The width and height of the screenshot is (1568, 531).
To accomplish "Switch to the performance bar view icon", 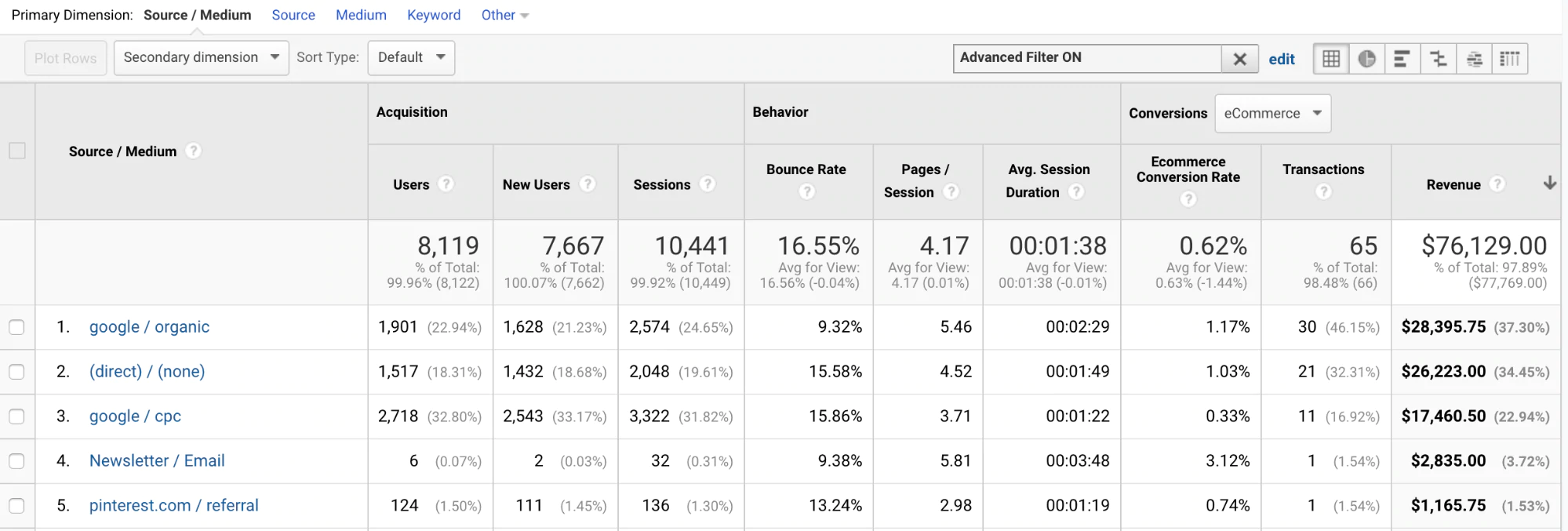I will (x=1402, y=59).
